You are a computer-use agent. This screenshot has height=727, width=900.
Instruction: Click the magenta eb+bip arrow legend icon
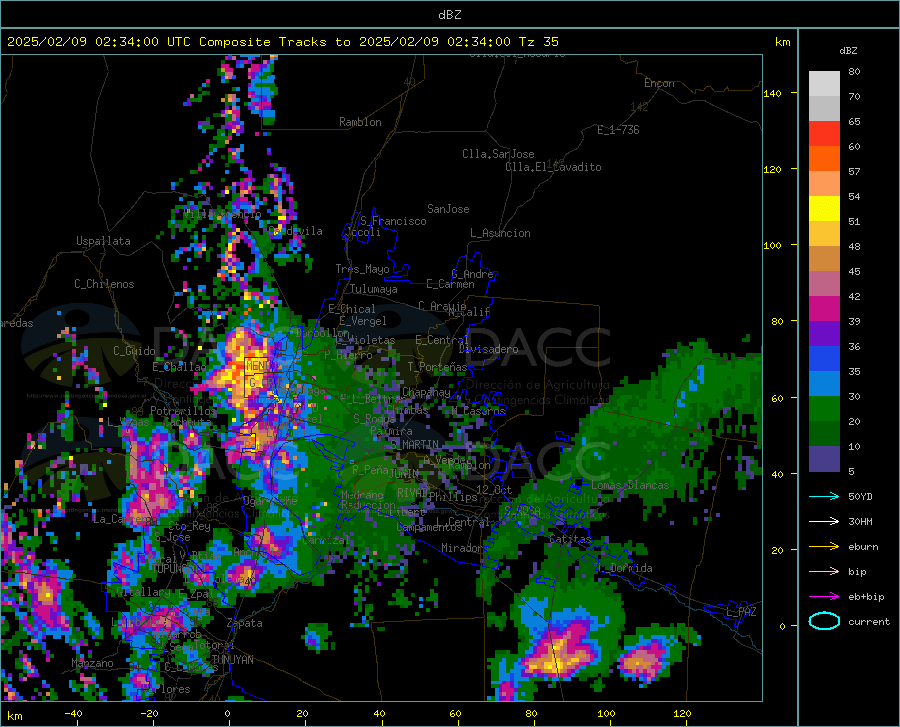click(x=824, y=597)
